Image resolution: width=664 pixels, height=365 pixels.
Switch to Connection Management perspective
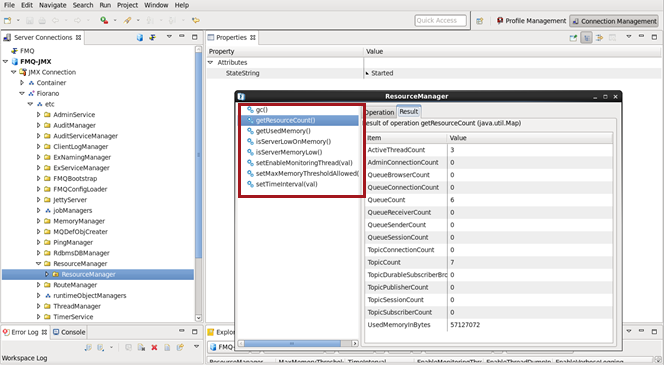[x=614, y=21]
